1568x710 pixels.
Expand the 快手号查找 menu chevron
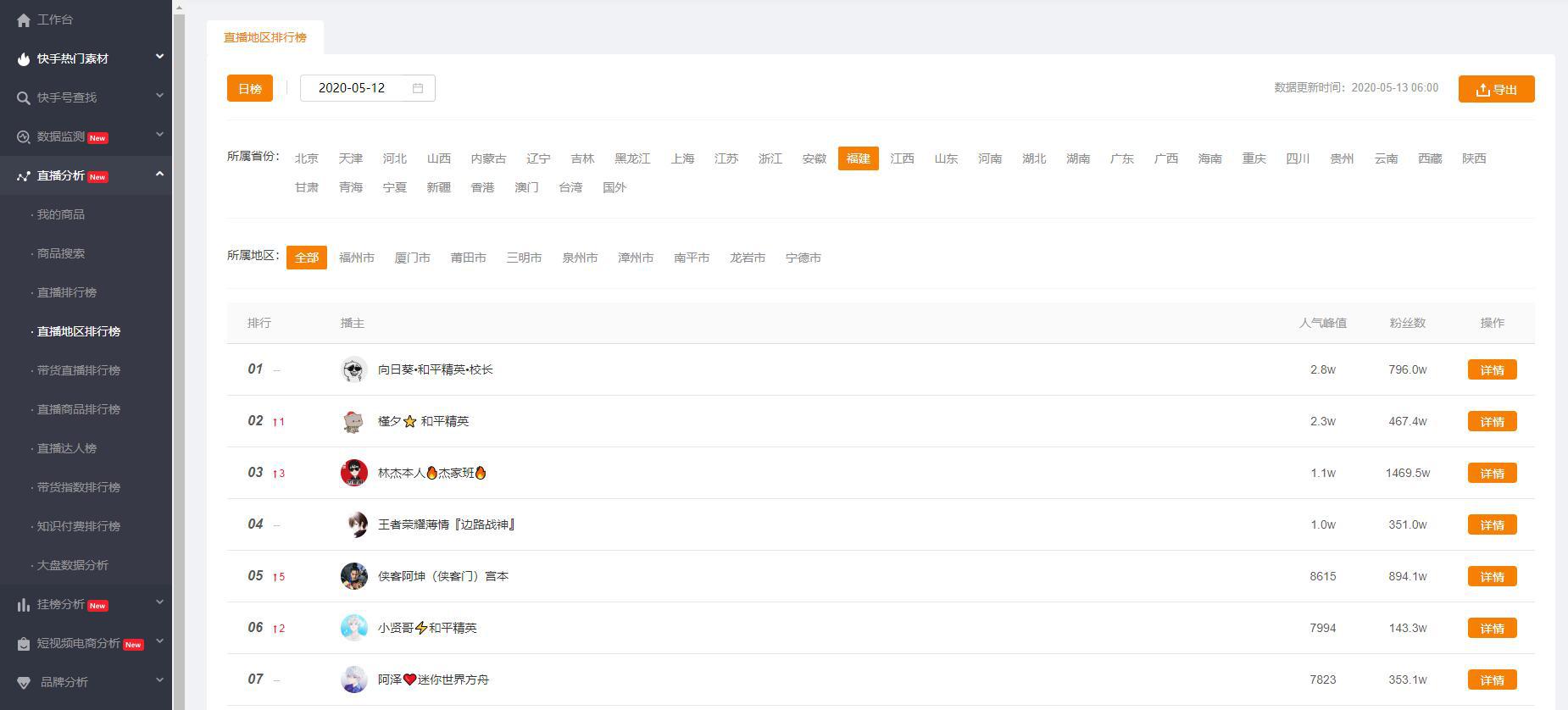point(159,96)
